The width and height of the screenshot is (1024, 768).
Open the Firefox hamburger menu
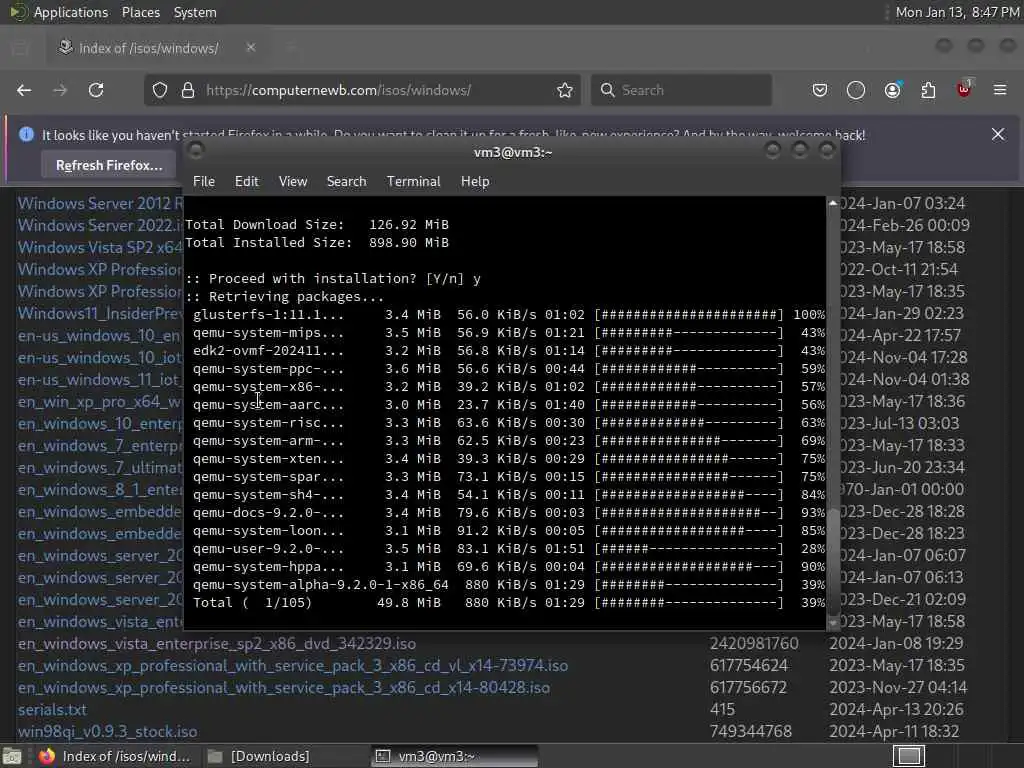point(1000,90)
